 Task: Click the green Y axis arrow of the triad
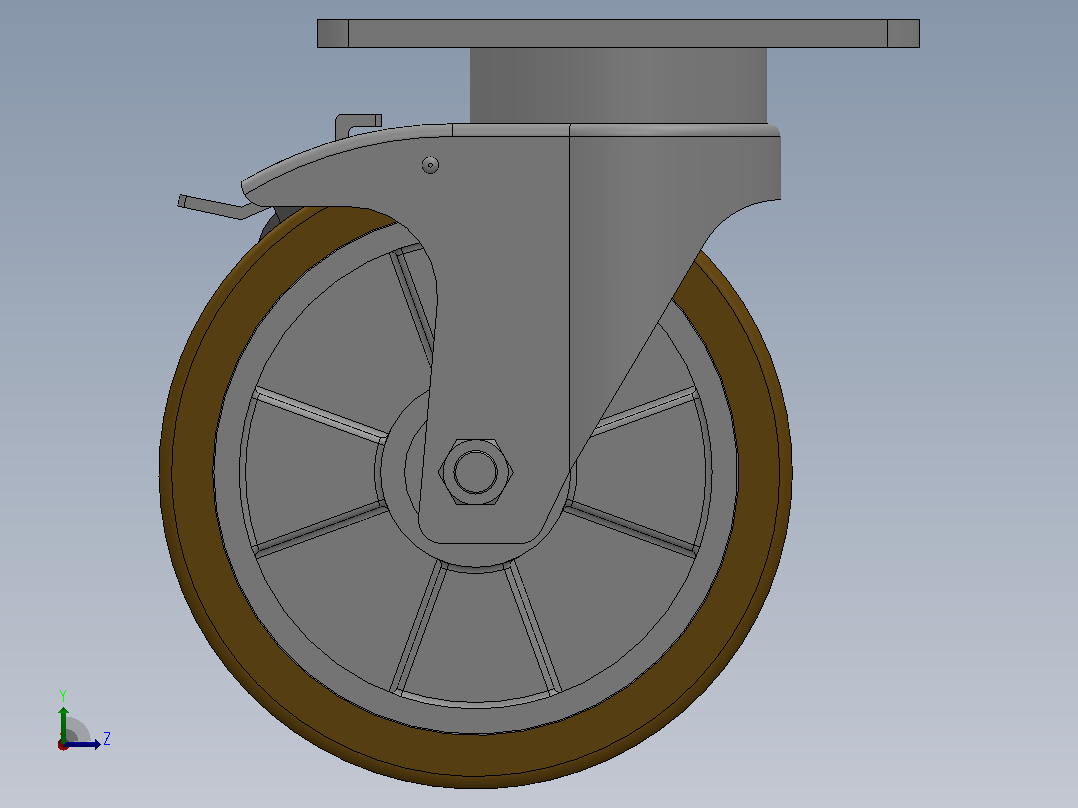point(63,723)
